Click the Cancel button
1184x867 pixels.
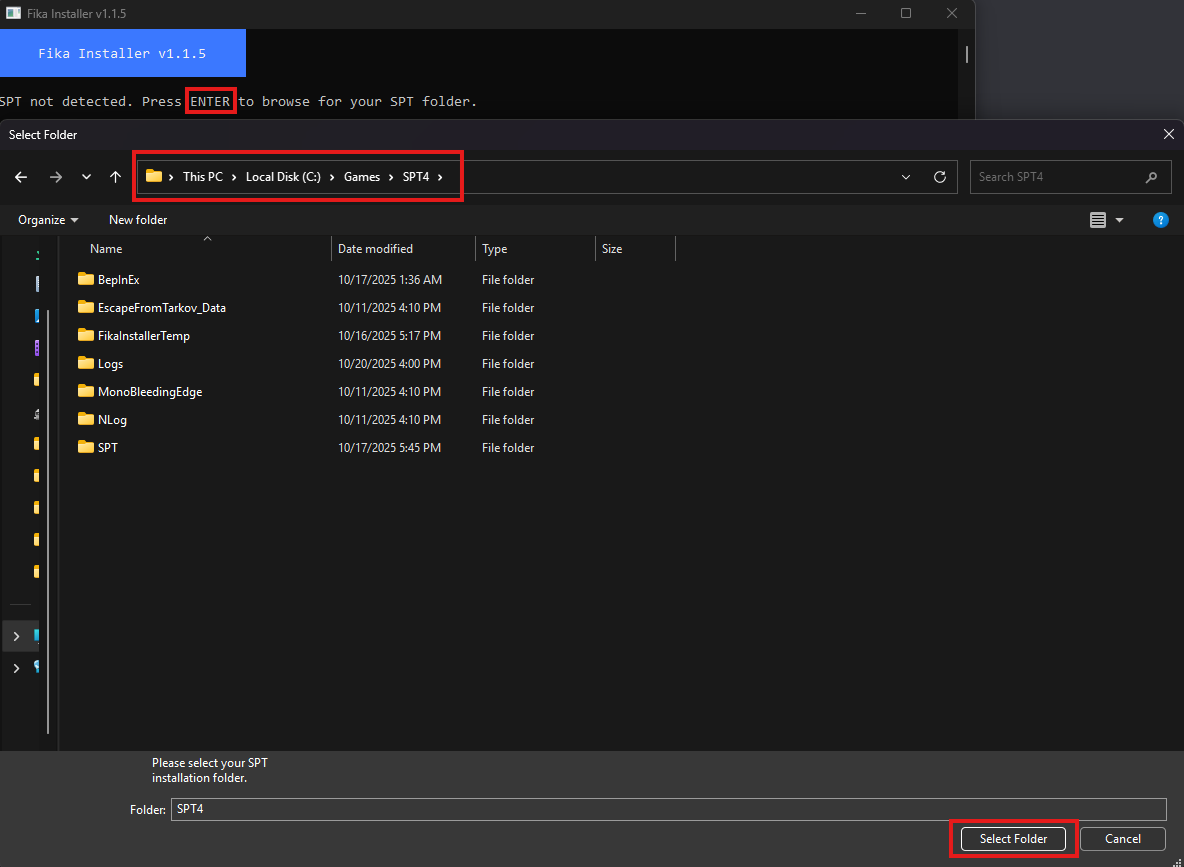1122,839
